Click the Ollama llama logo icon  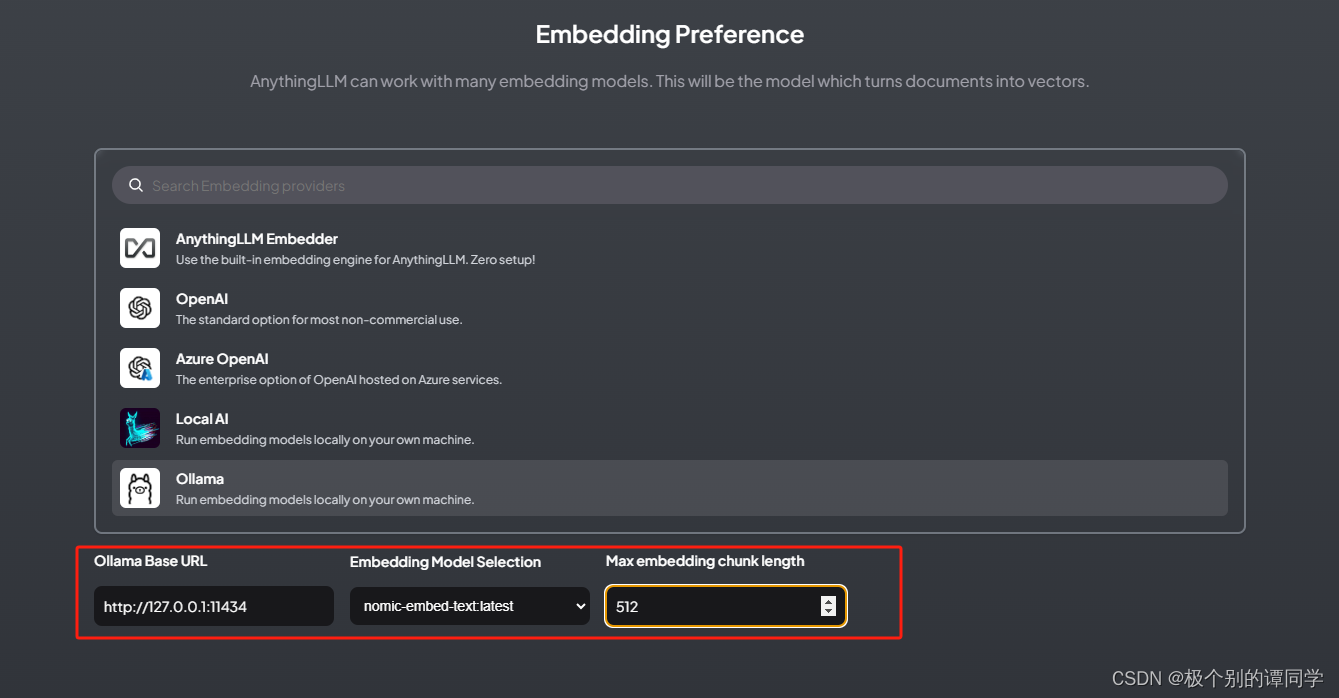[x=140, y=488]
